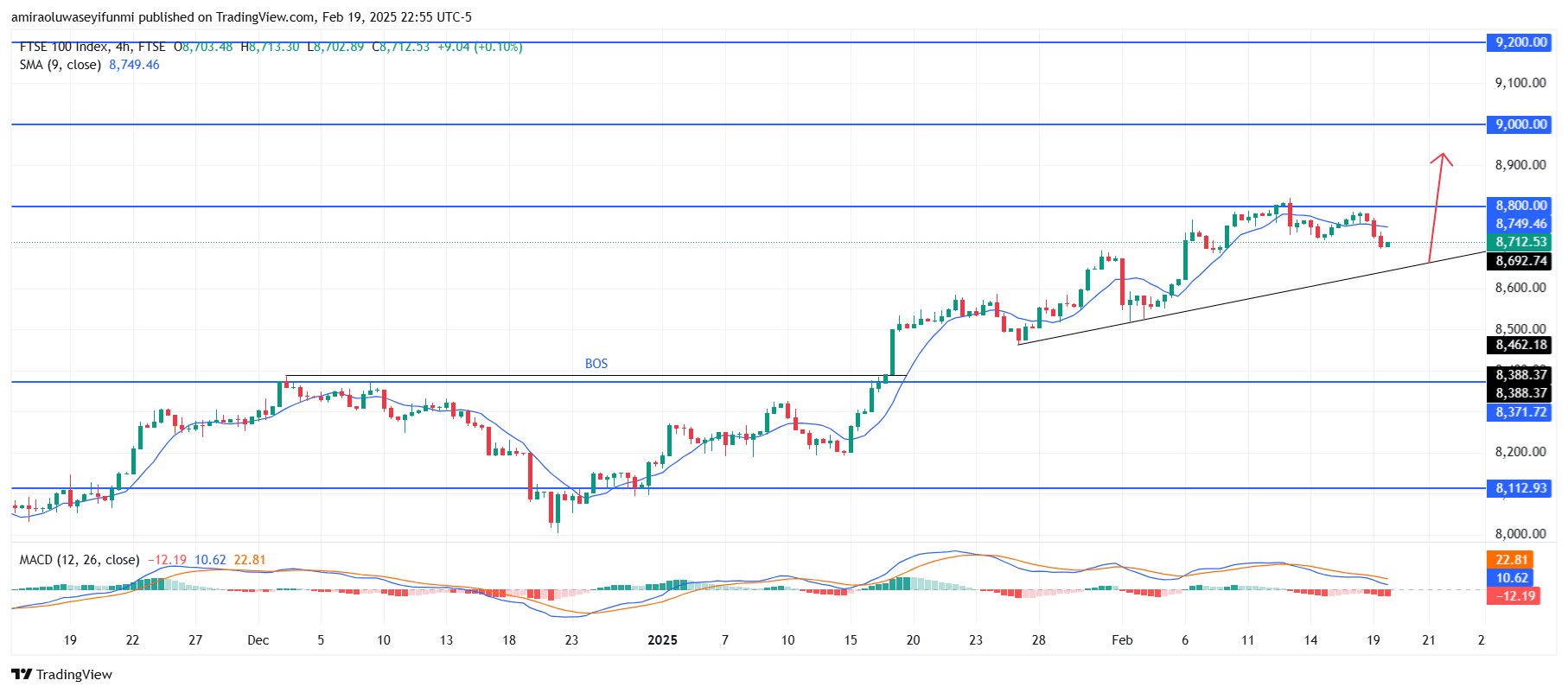Click the SMA value 8,749.46 in legend

point(134,65)
